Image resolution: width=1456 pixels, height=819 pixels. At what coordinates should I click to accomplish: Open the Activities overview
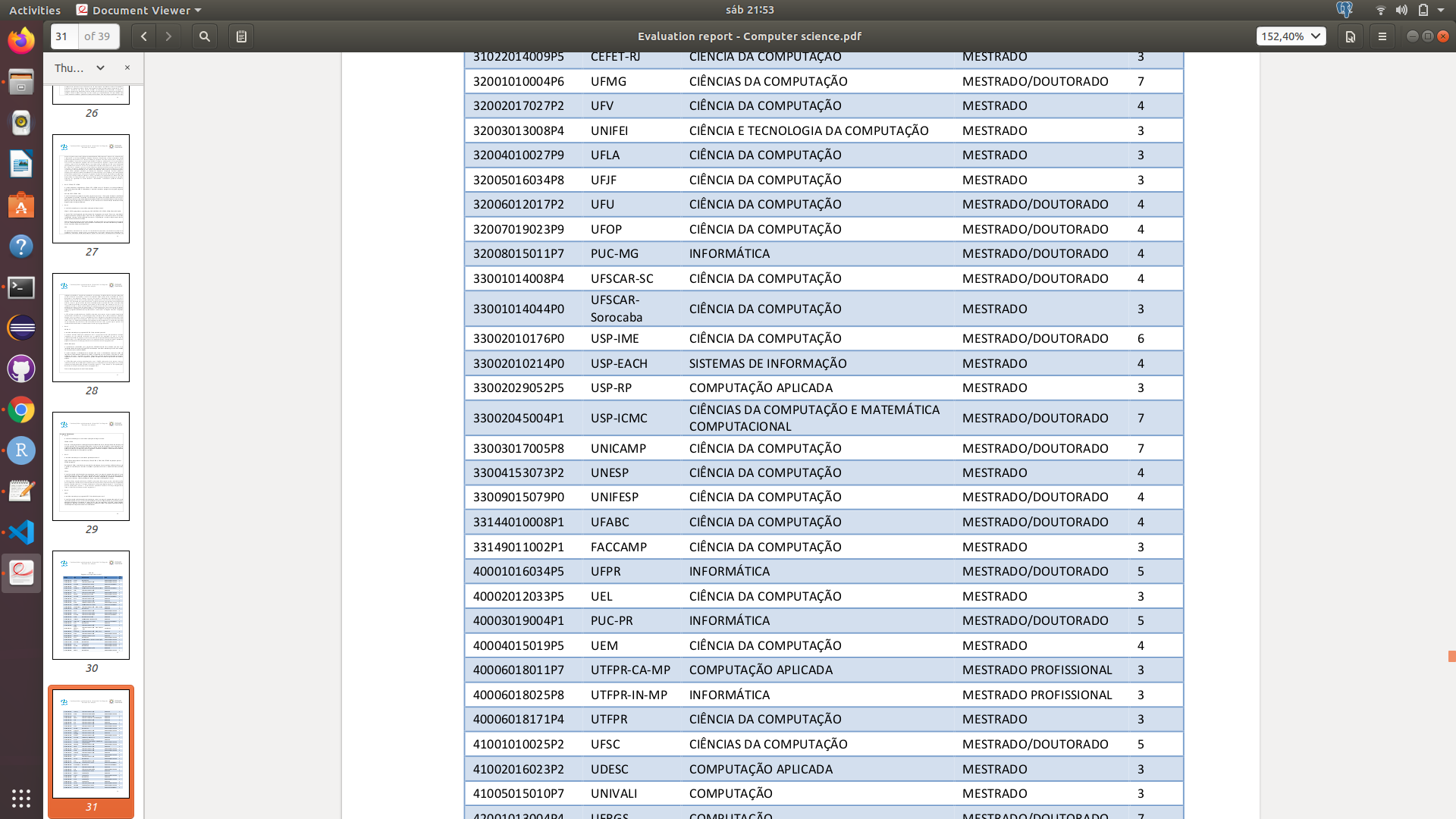click(35, 10)
